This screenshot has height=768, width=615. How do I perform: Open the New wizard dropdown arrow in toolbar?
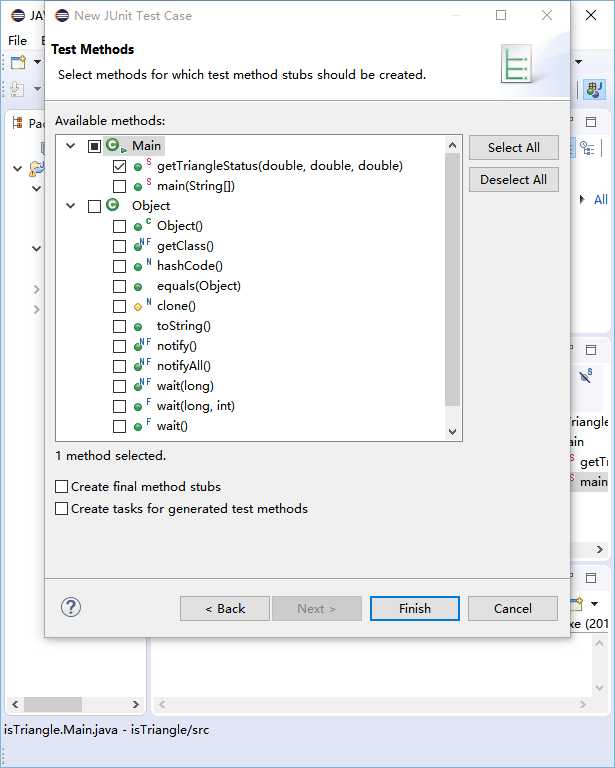click(37, 62)
